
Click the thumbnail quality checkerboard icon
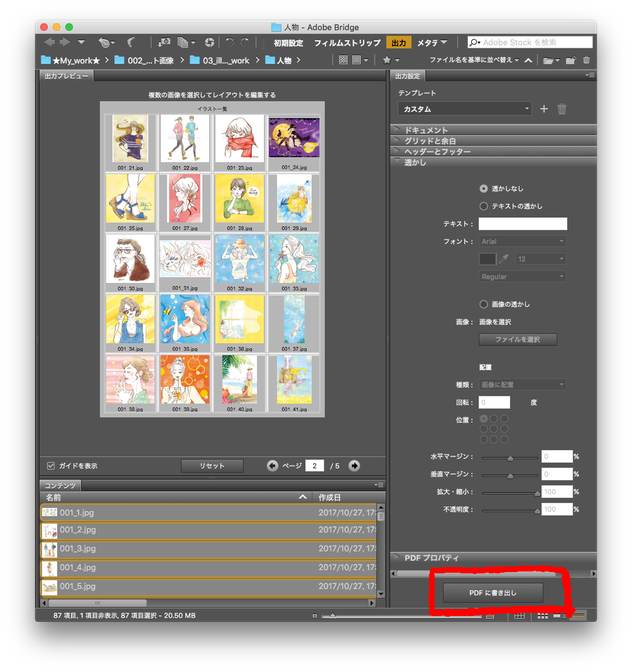point(343,60)
